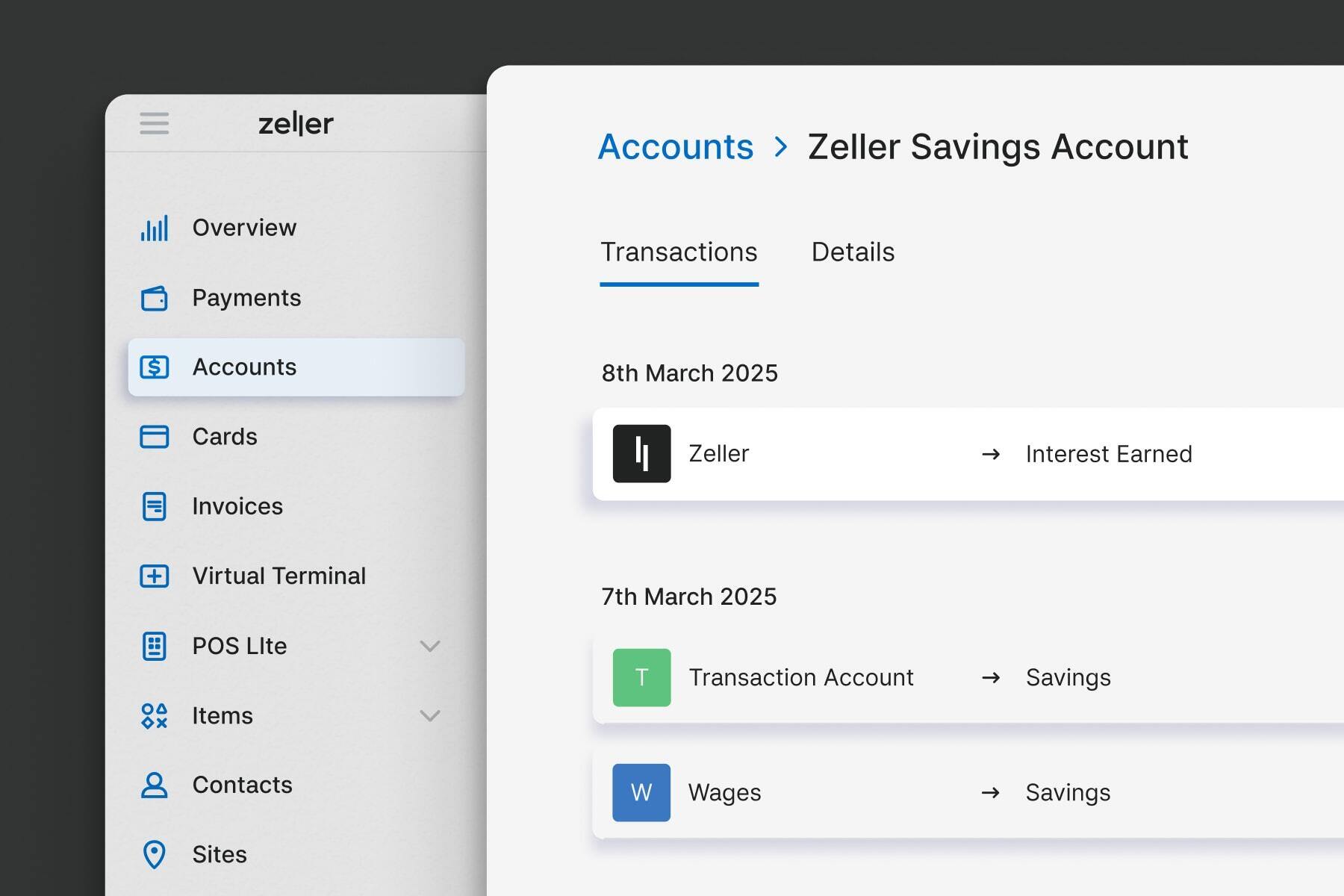
Task: Expand the Items submenu chevron
Action: (x=430, y=715)
